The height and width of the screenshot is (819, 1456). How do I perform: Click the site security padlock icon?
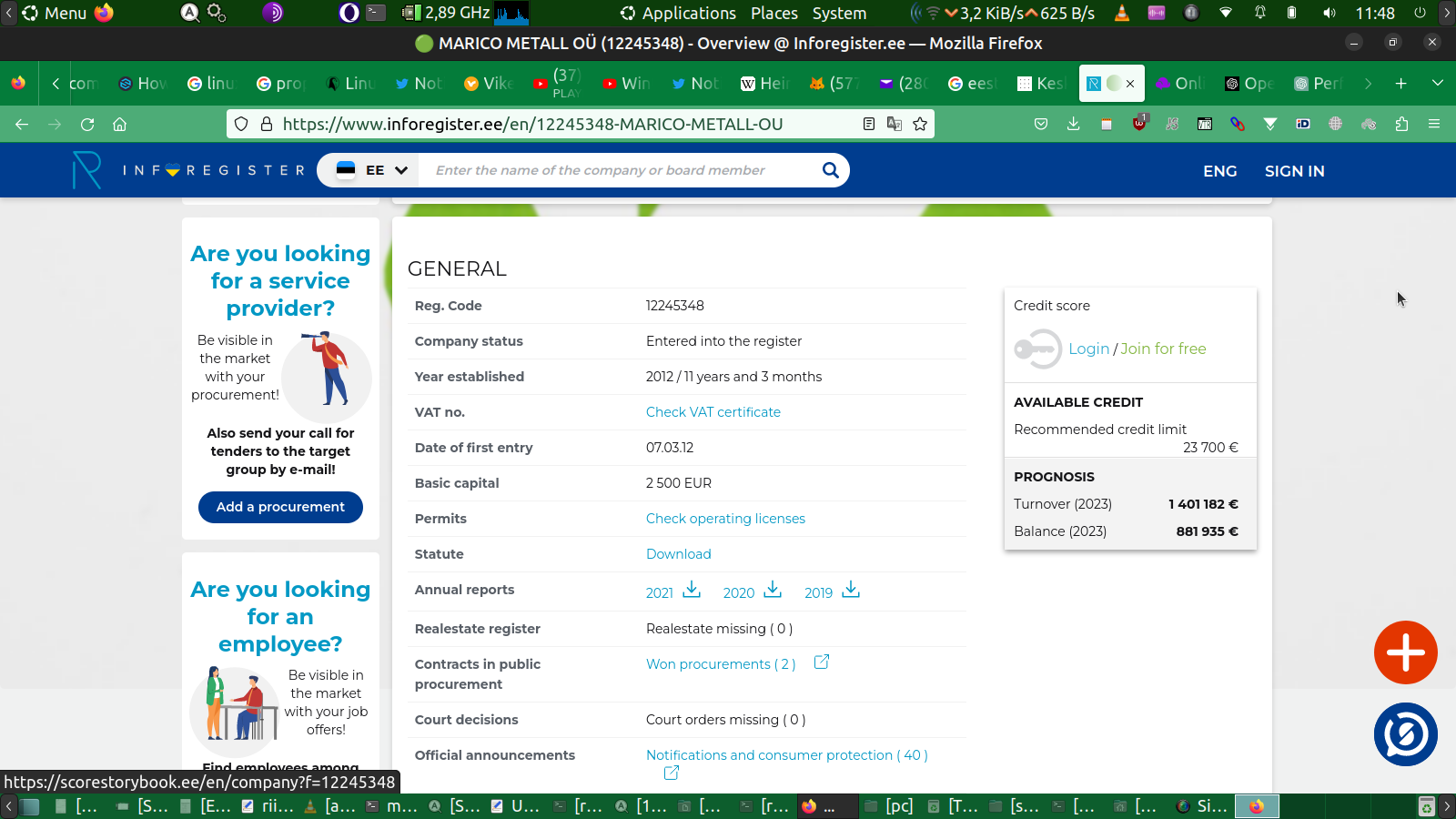(x=267, y=124)
